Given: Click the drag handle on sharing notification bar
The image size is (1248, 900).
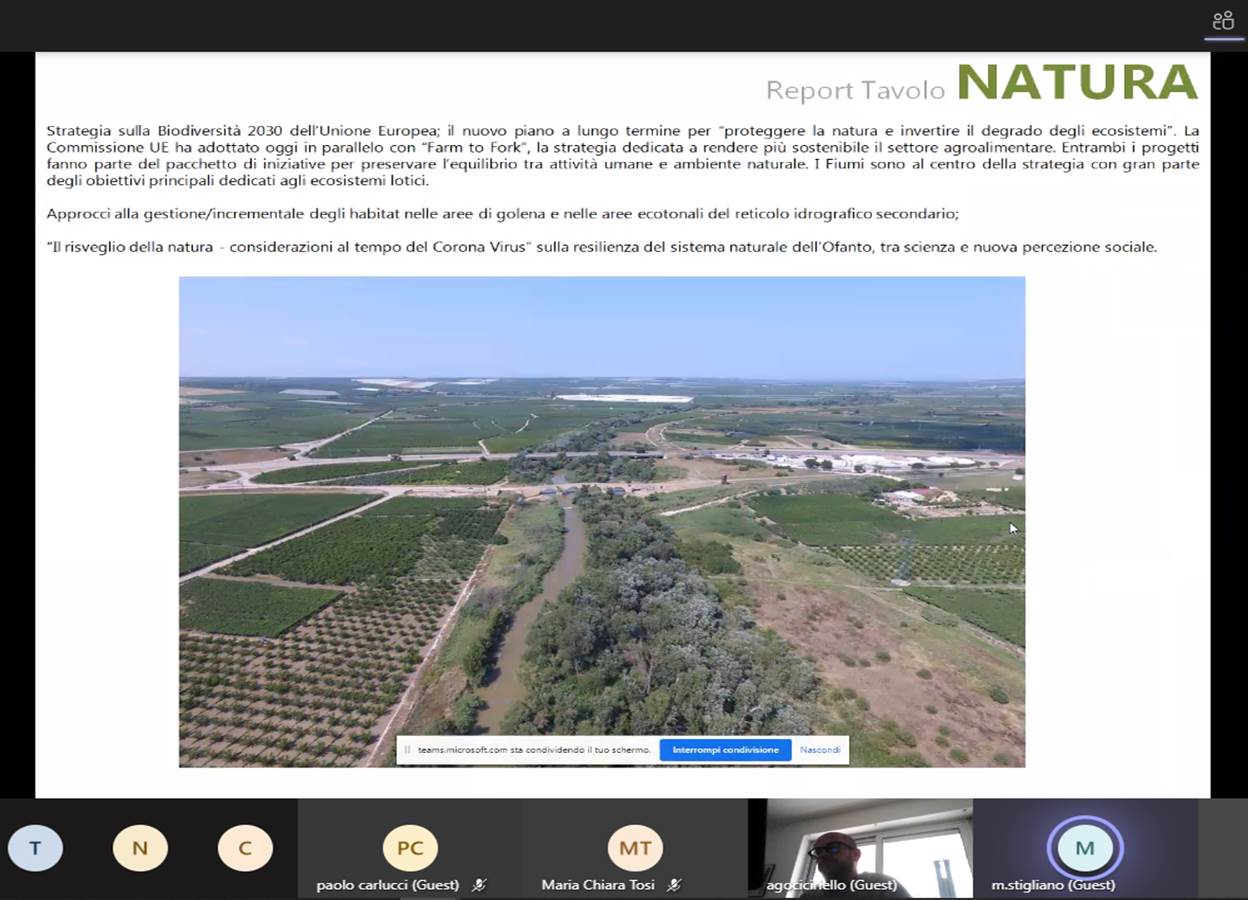Looking at the screenshot, I should (407, 750).
